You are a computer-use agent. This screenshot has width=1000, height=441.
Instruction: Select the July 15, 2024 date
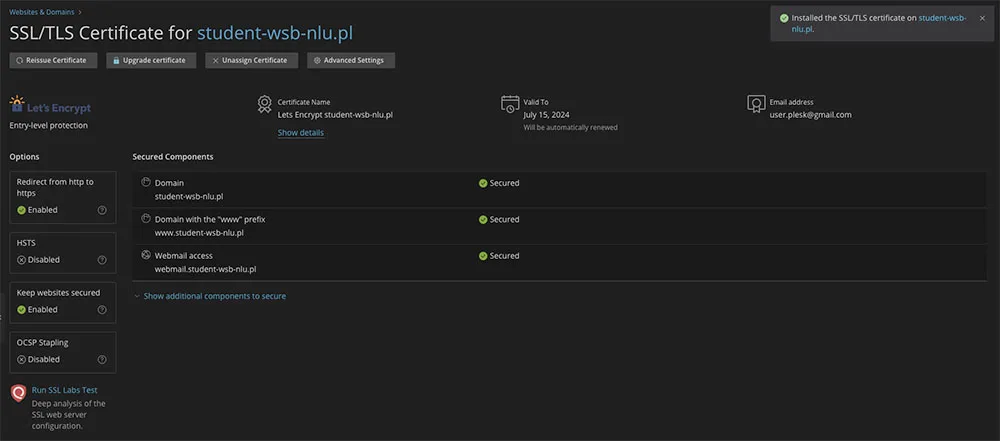547,115
